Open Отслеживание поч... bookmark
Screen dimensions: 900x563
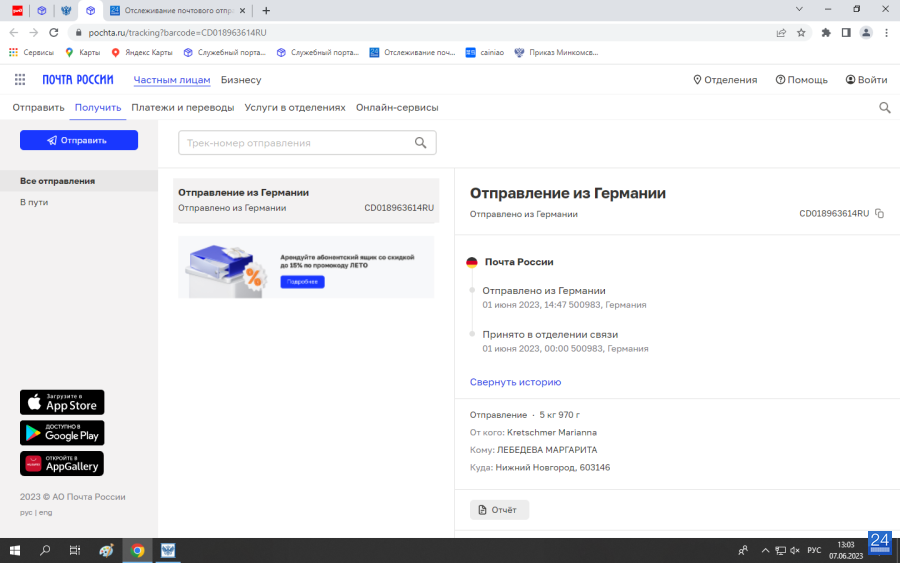click(x=412, y=52)
